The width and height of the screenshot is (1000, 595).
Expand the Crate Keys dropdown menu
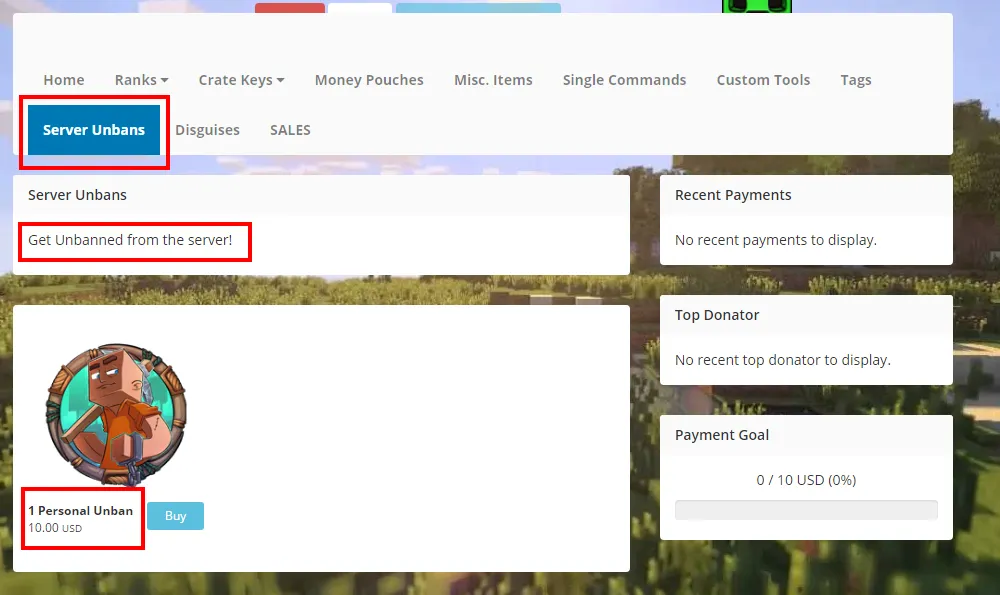point(241,80)
